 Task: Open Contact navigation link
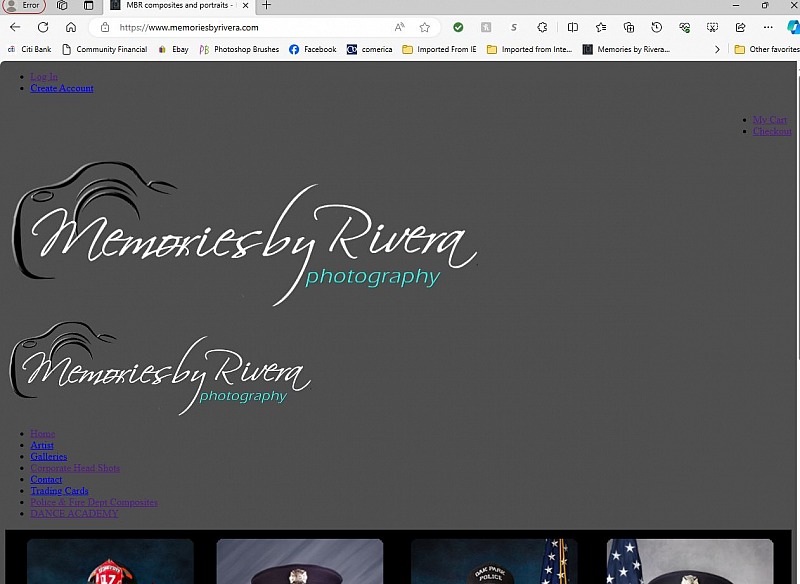point(46,479)
